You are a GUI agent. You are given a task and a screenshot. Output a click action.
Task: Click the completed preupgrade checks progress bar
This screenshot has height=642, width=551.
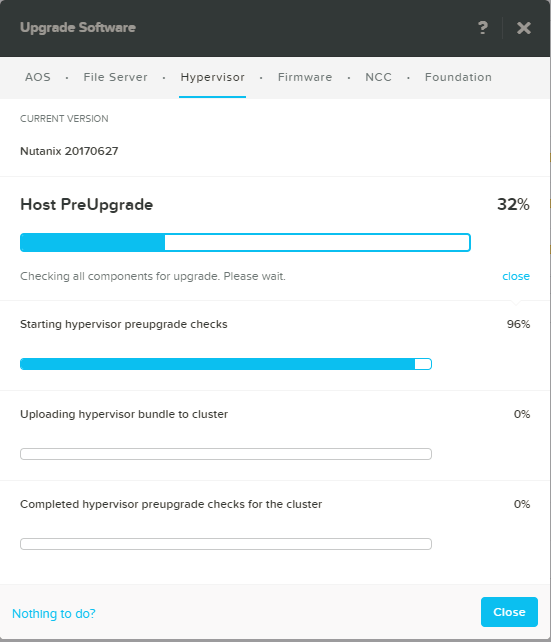(x=226, y=544)
